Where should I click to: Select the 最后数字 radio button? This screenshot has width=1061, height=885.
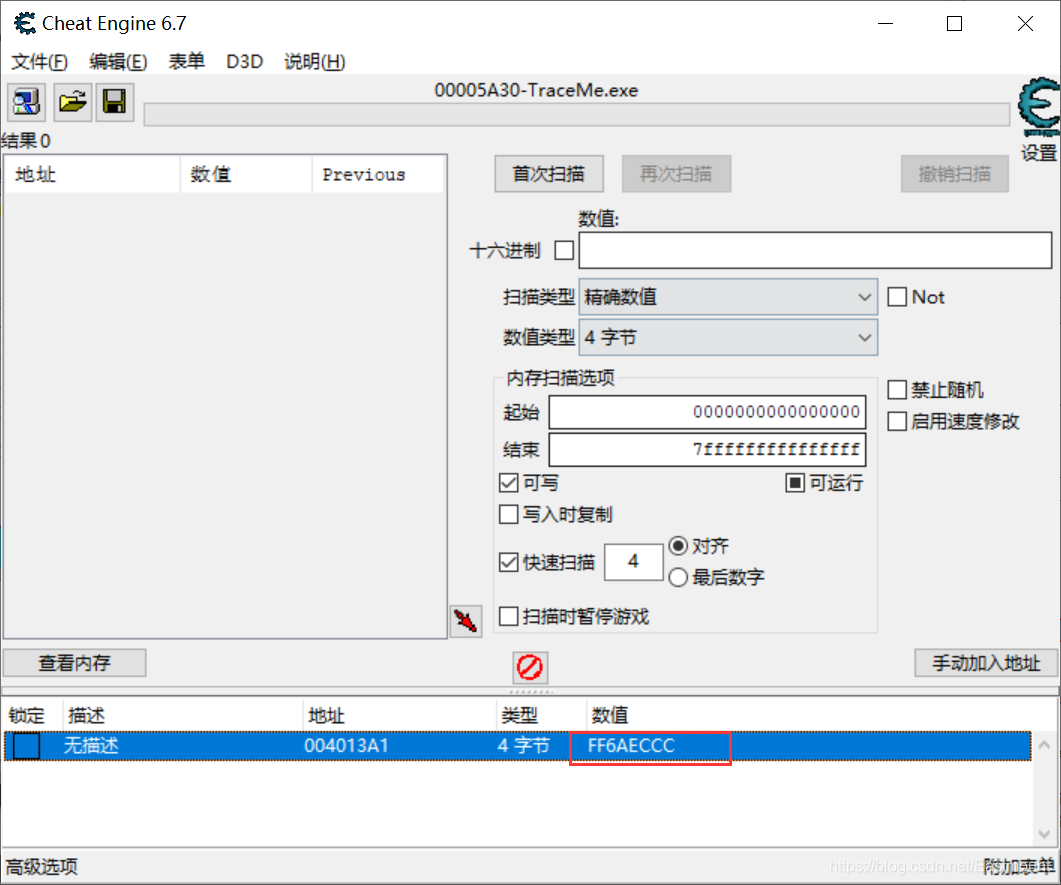tap(678, 577)
